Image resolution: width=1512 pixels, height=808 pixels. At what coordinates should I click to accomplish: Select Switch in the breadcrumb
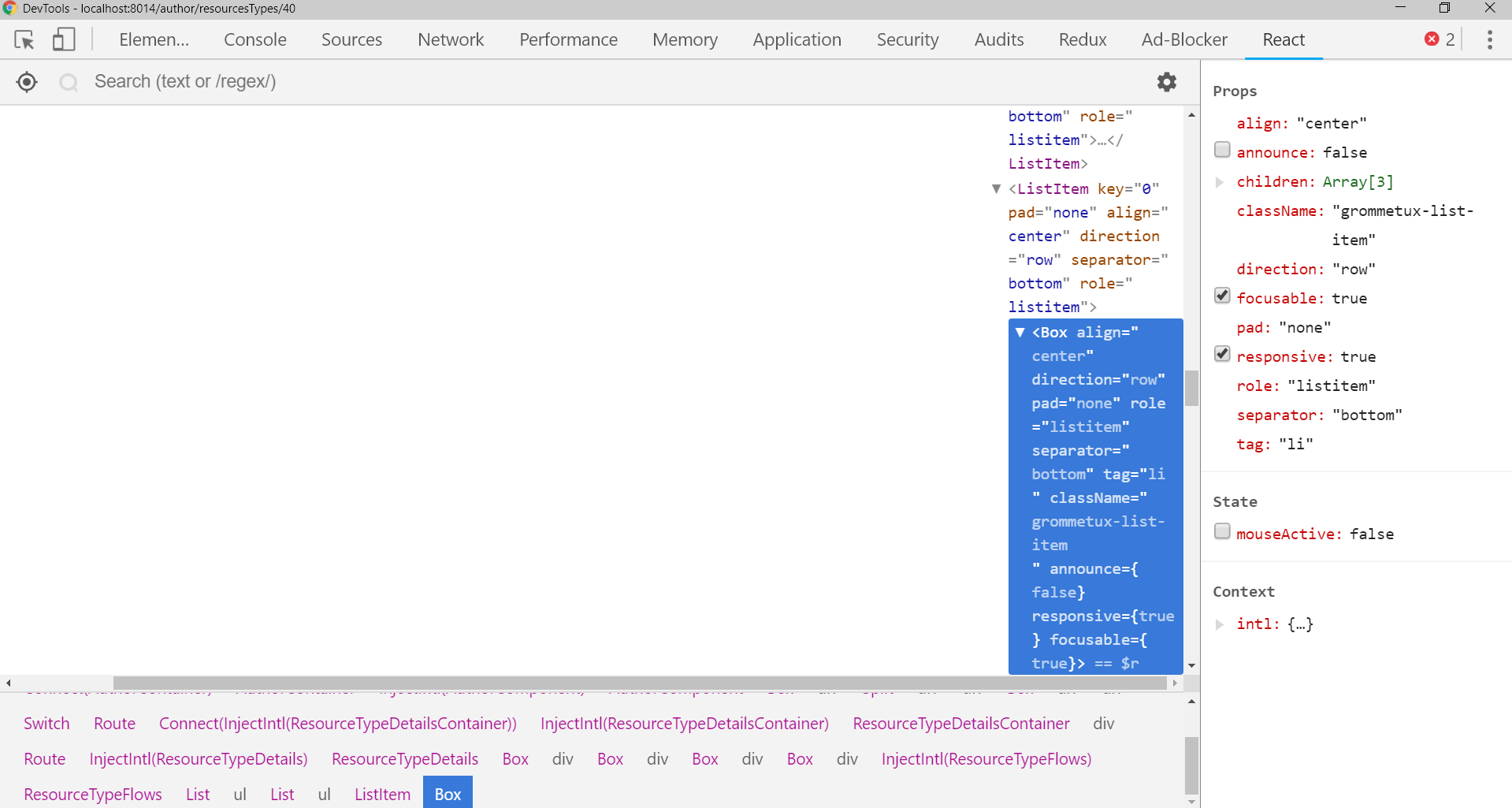(46, 724)
